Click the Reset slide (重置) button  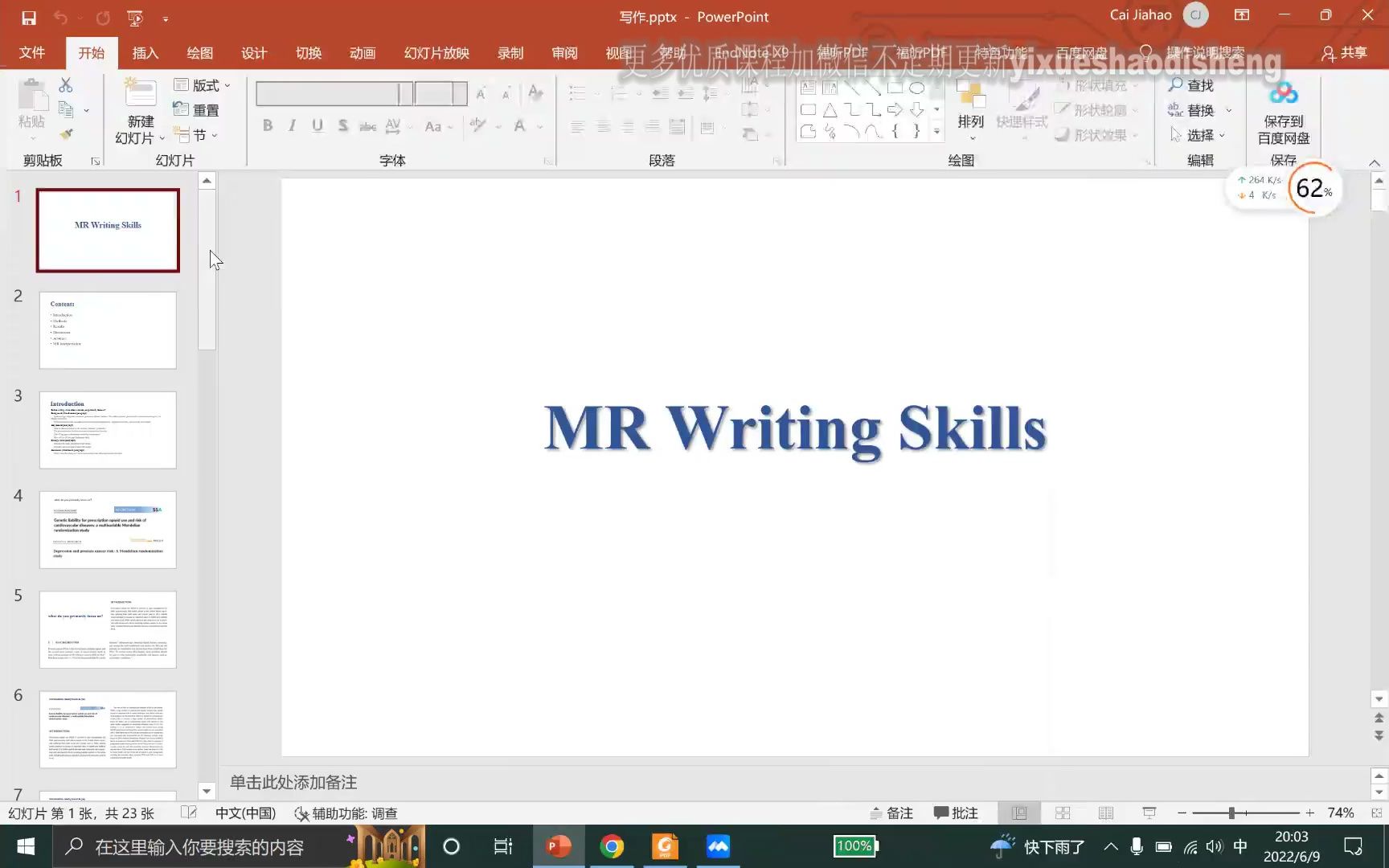point(196,110)
